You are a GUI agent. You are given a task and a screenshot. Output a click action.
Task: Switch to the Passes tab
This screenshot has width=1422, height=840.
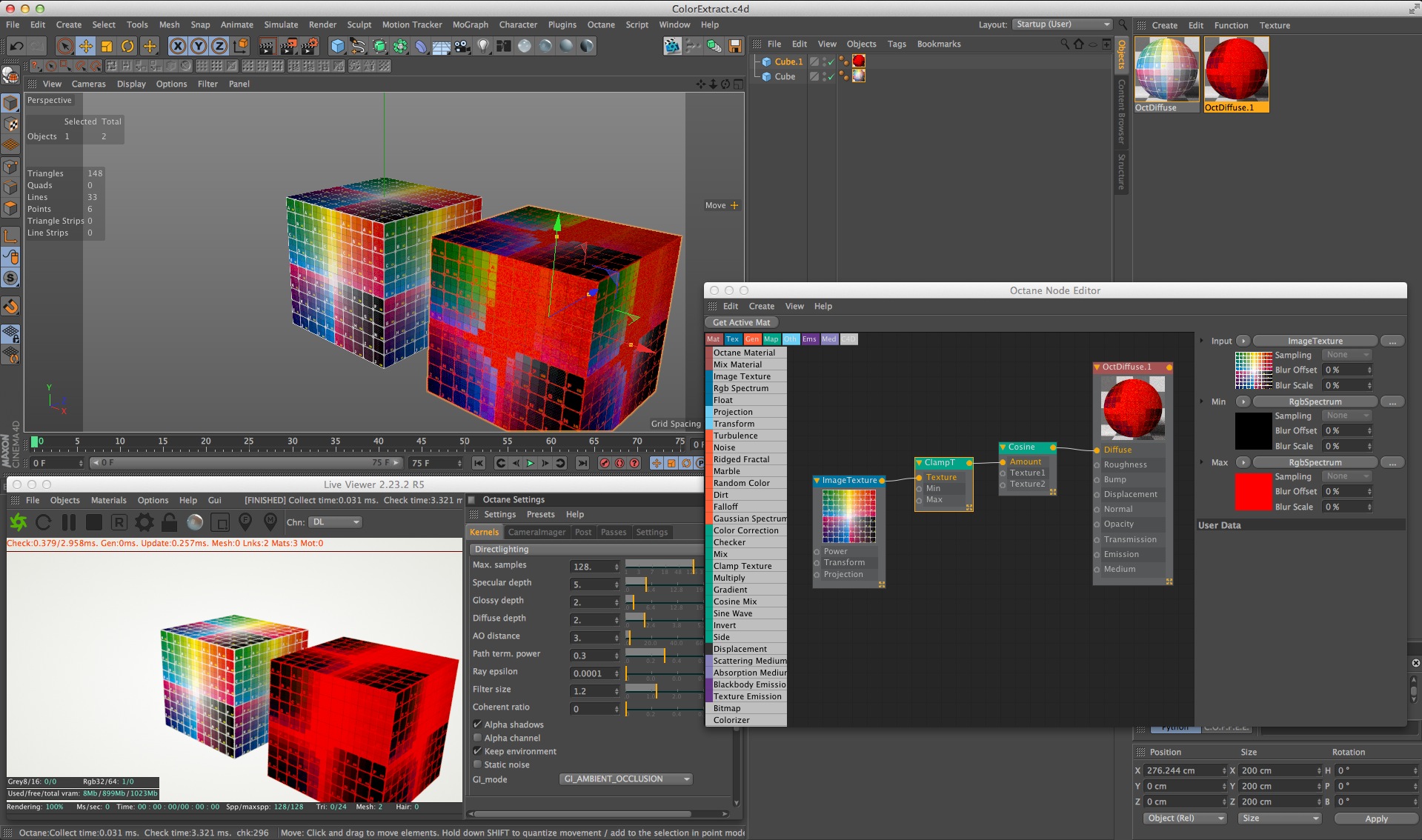614,532
